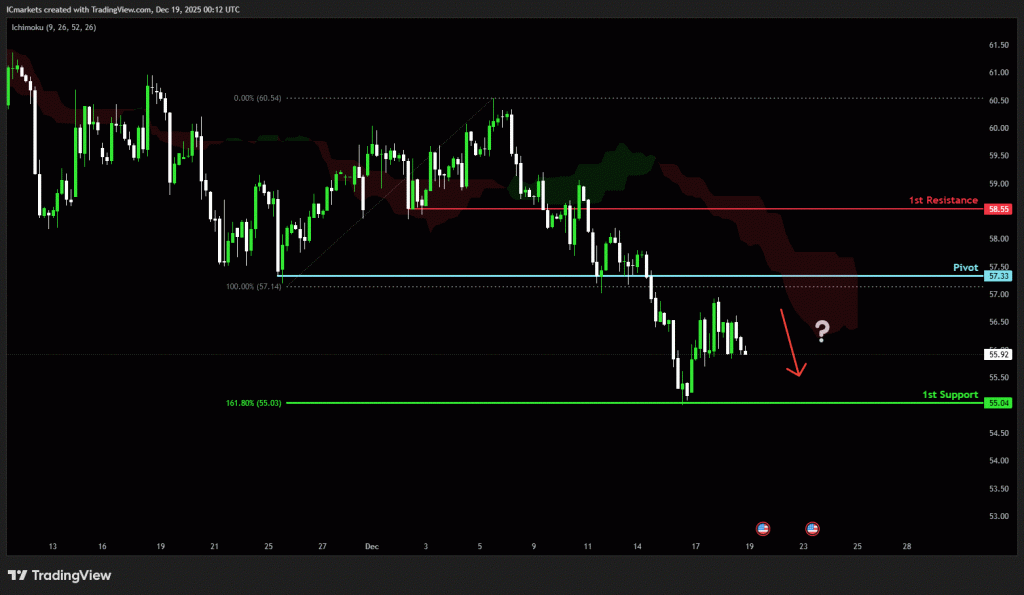Screen dimensions: 1024x595
Task: Click the 'Dec' label on the date axis
Action: [372, 547]
